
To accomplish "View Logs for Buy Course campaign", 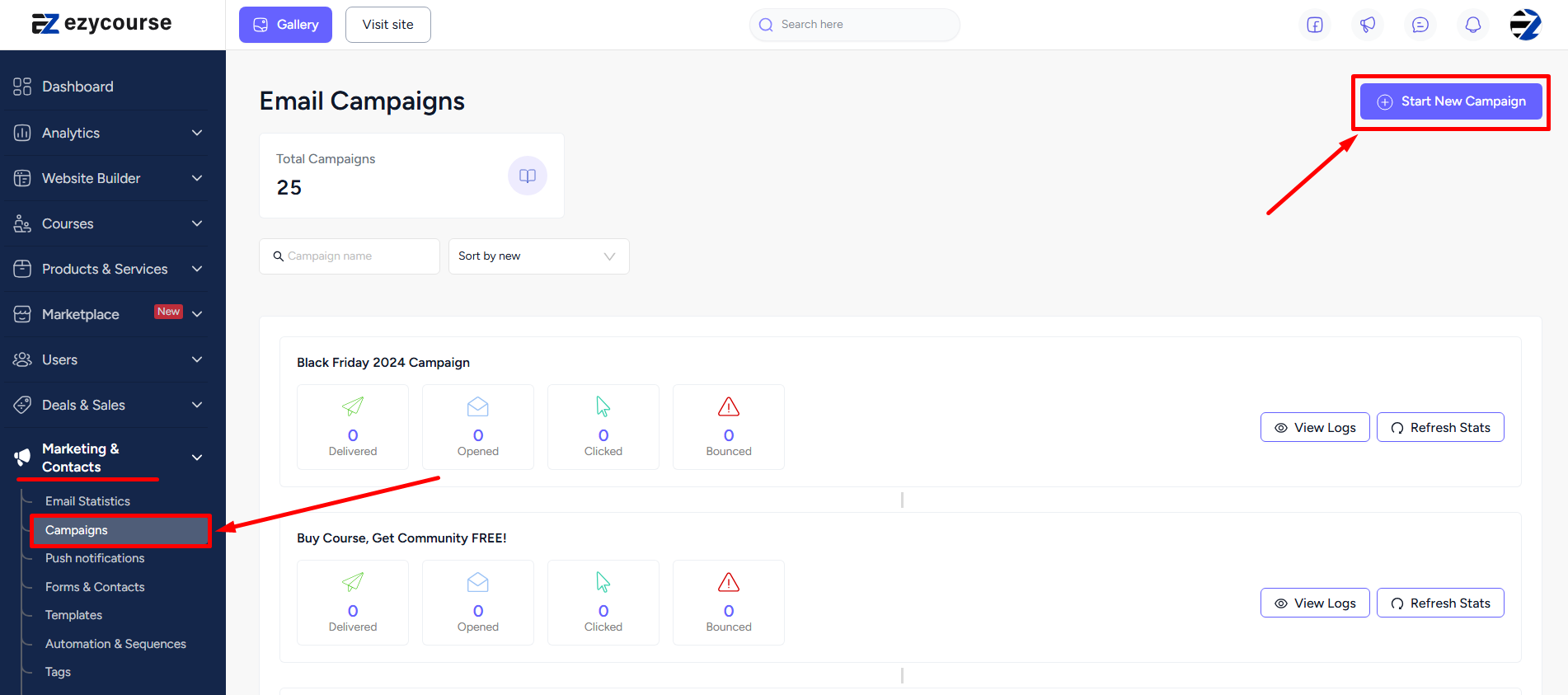I will tap(1315, 603).
